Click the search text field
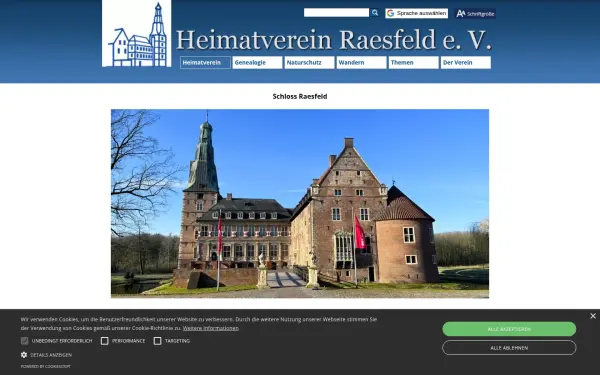Viewport: 600px width, 375px height. tap(336, 13)
